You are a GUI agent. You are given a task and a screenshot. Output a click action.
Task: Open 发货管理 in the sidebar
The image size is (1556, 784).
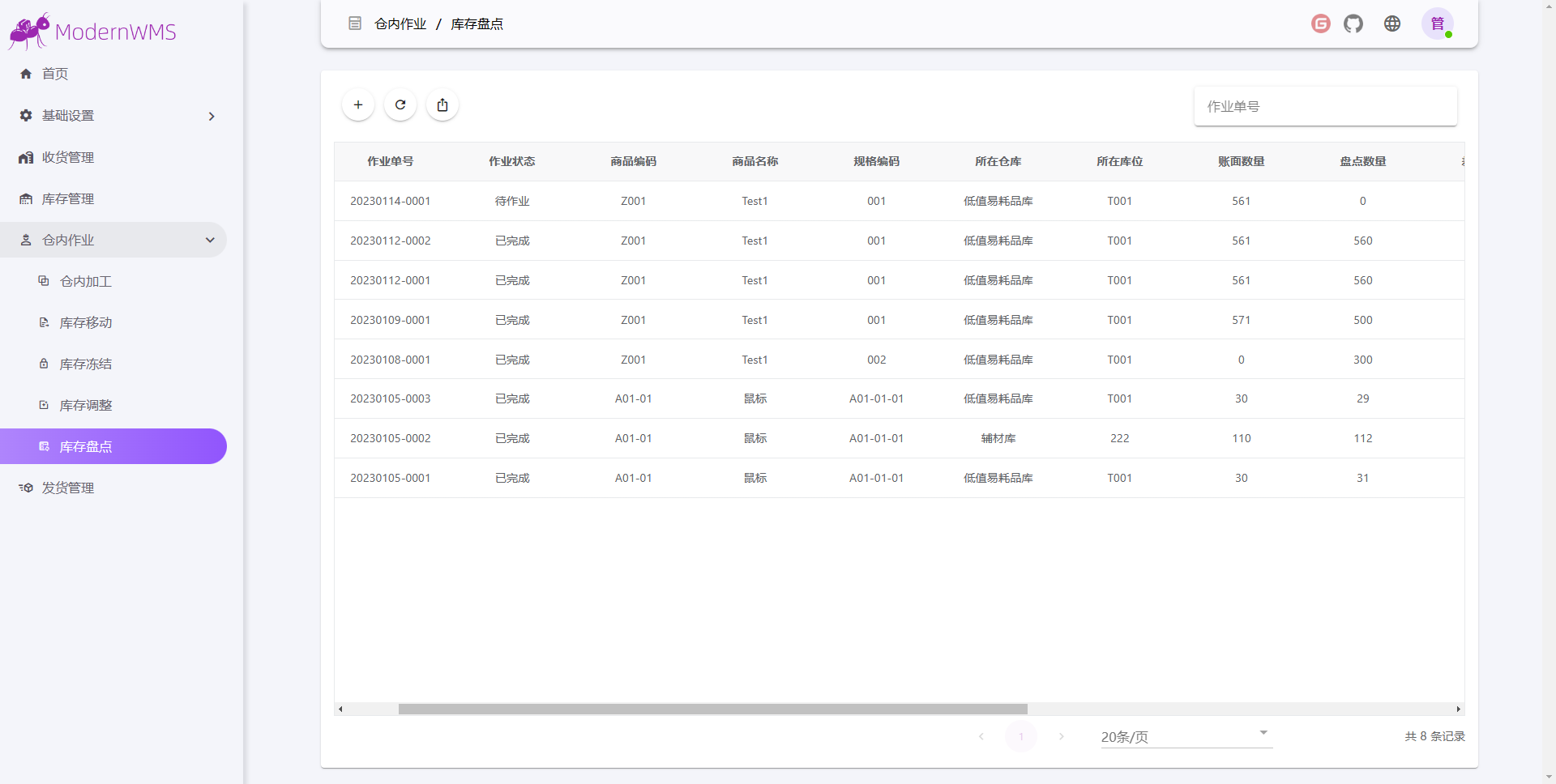point(68,488)
